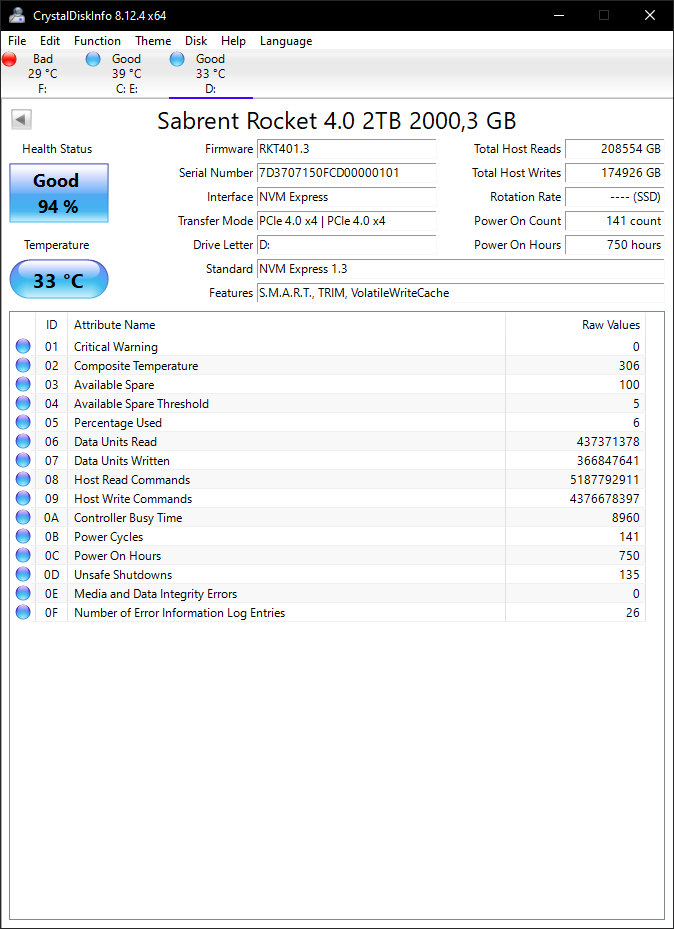Open the Disk menu

(x=196, y=41)
